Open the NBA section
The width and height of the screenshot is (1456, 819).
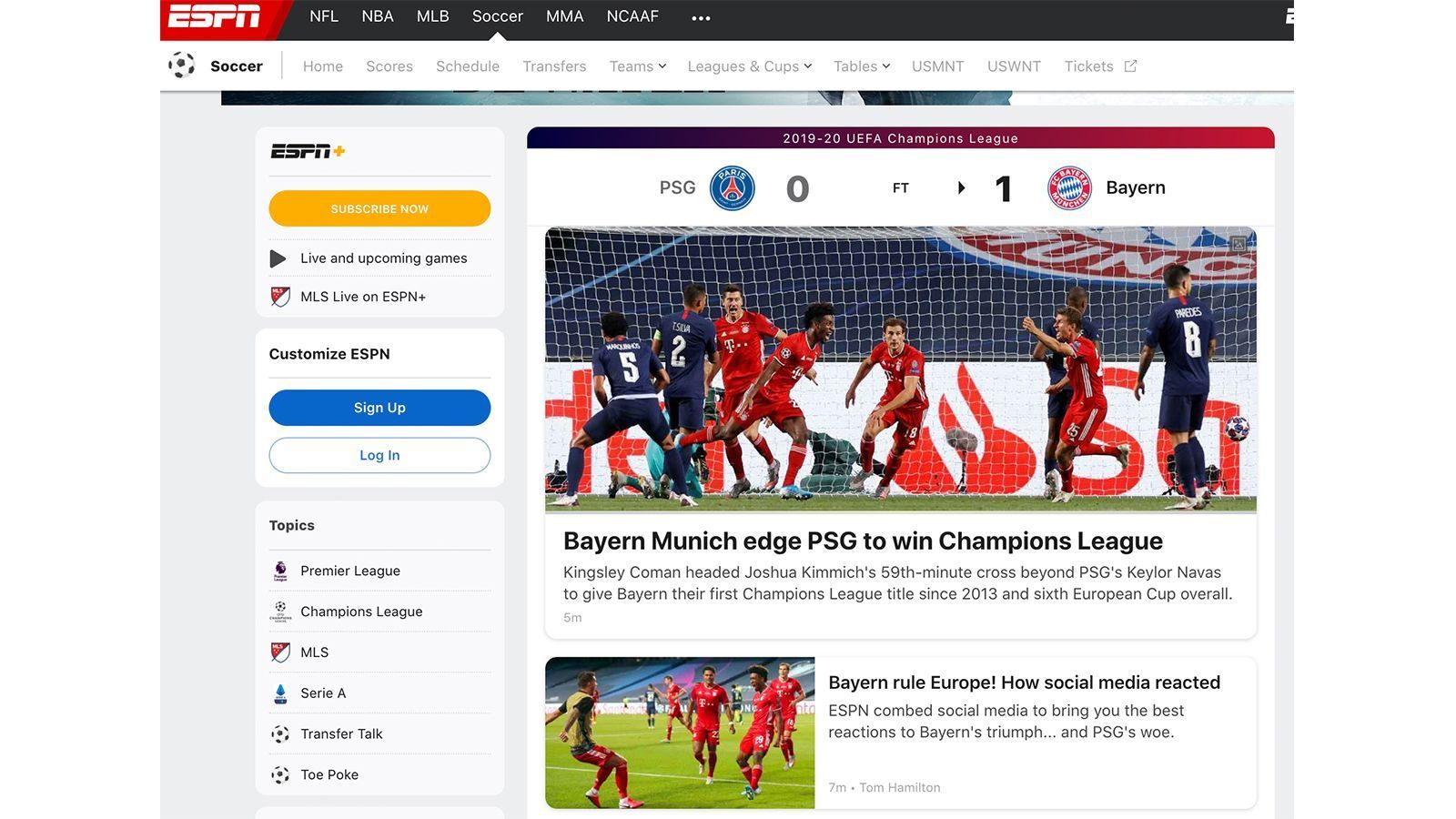[x=378, y=16]
